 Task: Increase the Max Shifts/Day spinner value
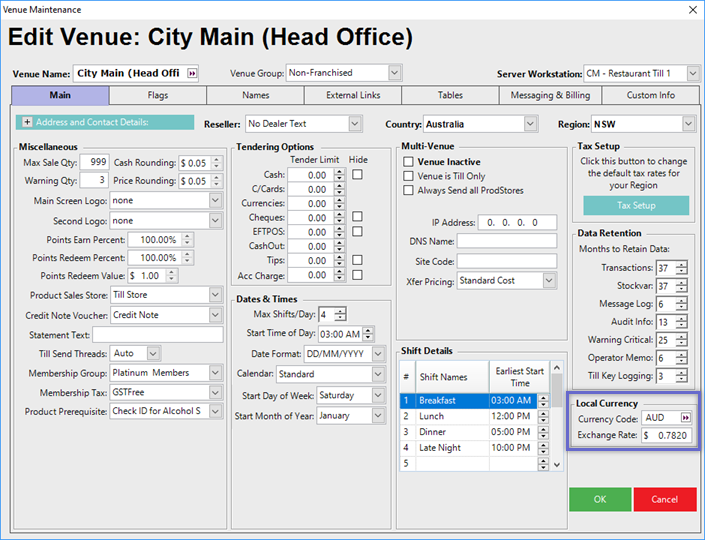pos(340,310)
